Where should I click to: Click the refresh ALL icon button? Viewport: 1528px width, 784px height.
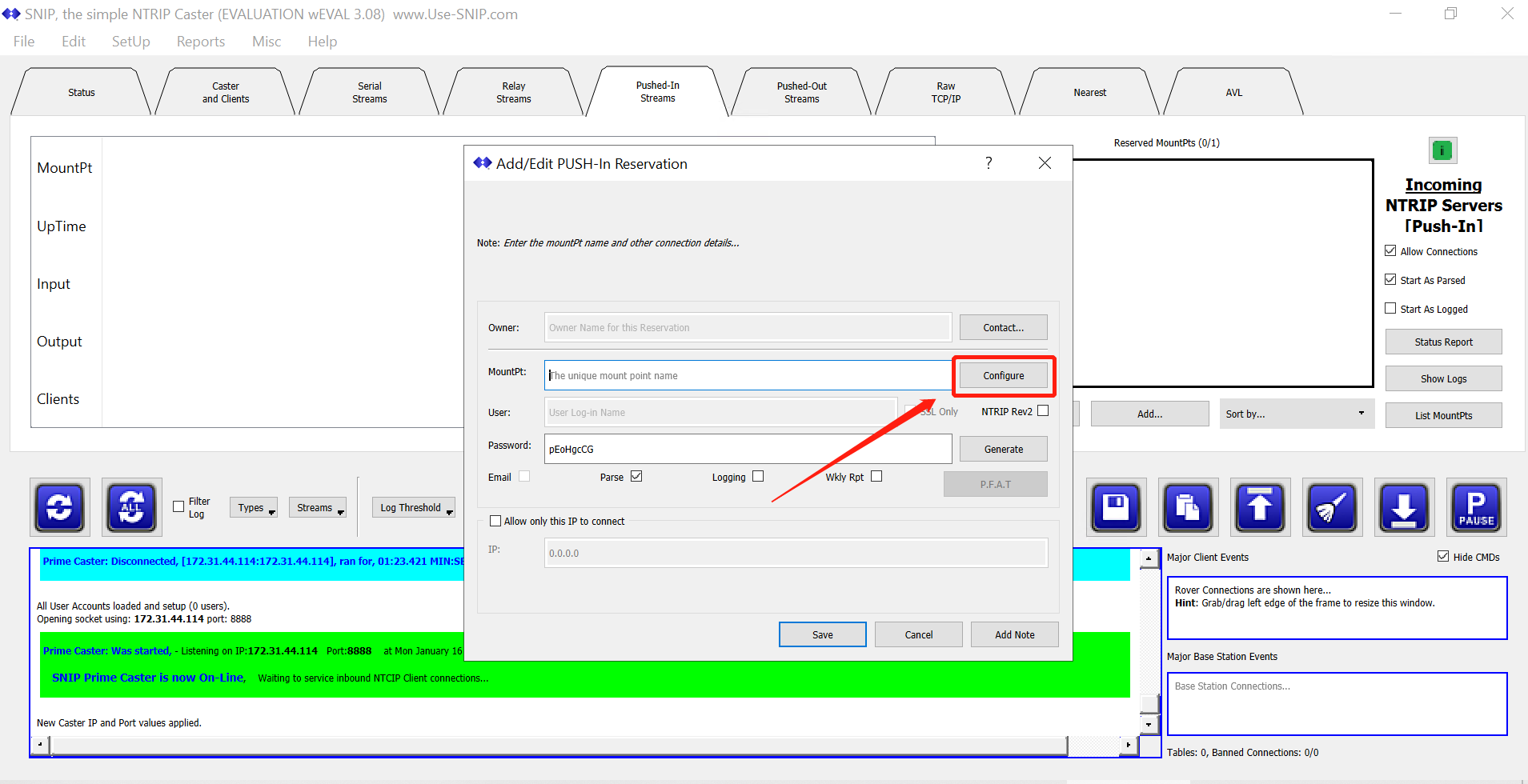[x=132, y=507]
